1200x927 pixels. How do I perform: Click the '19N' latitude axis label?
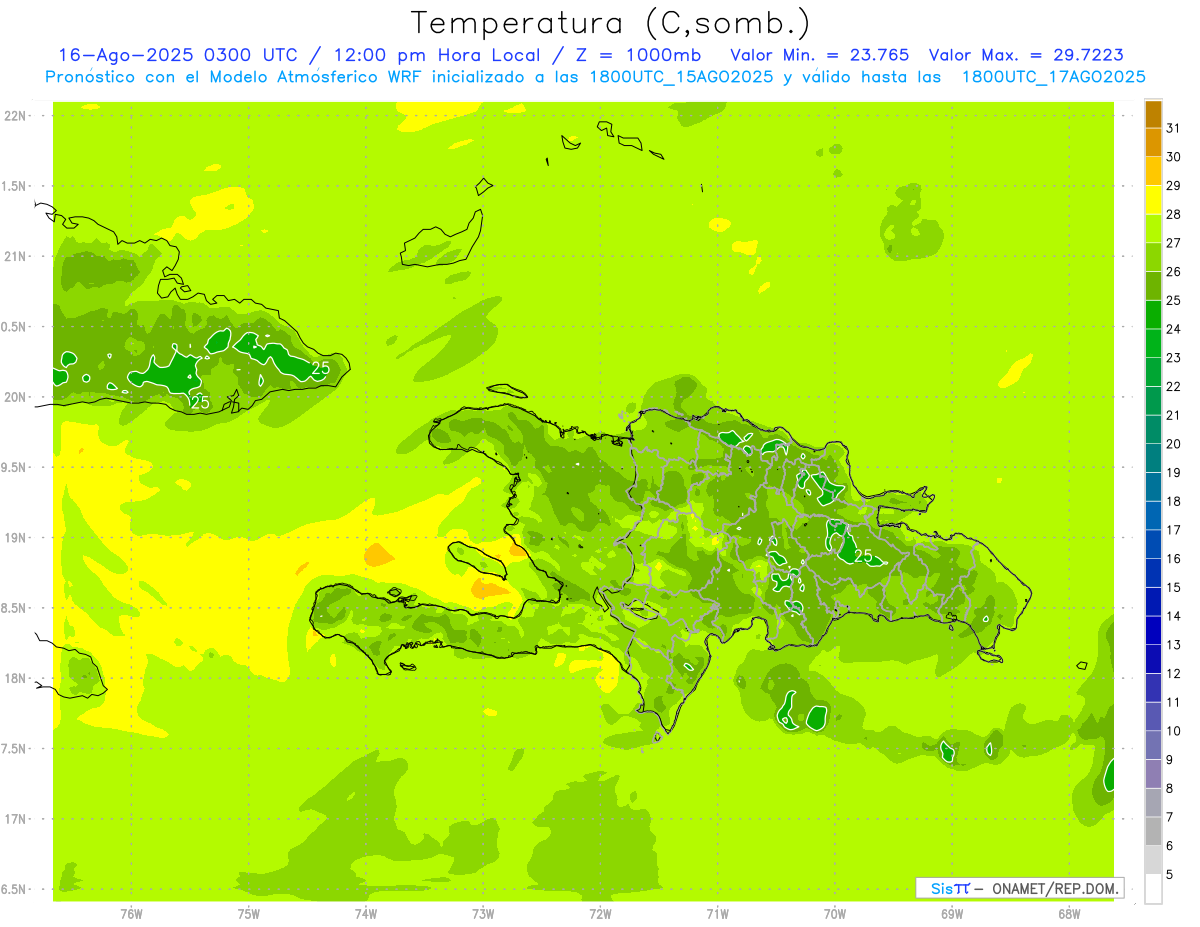pos(16,538)
